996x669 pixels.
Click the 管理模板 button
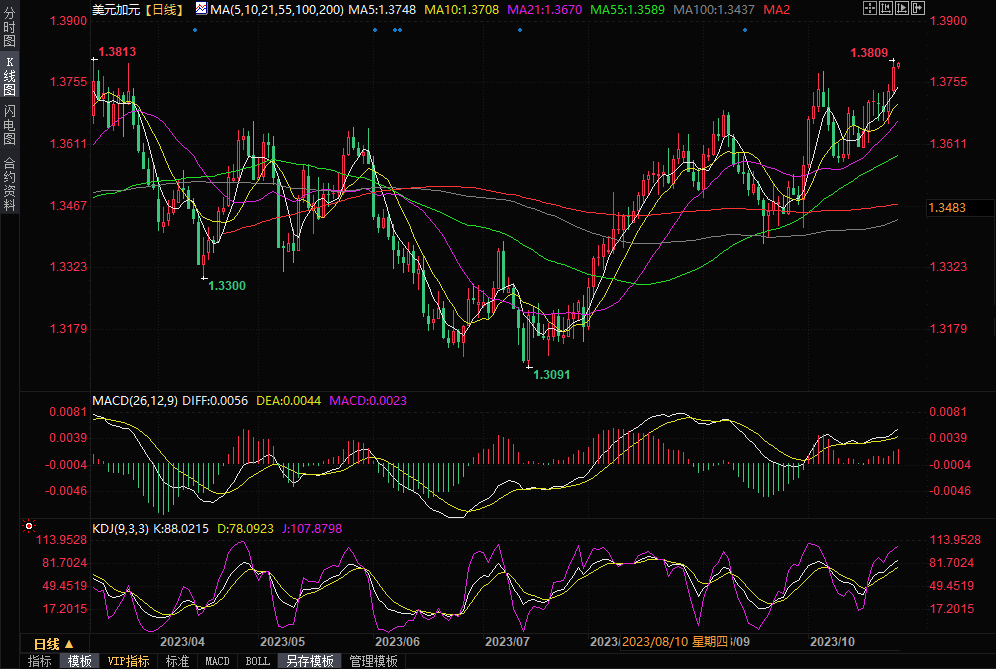[373, 661]
